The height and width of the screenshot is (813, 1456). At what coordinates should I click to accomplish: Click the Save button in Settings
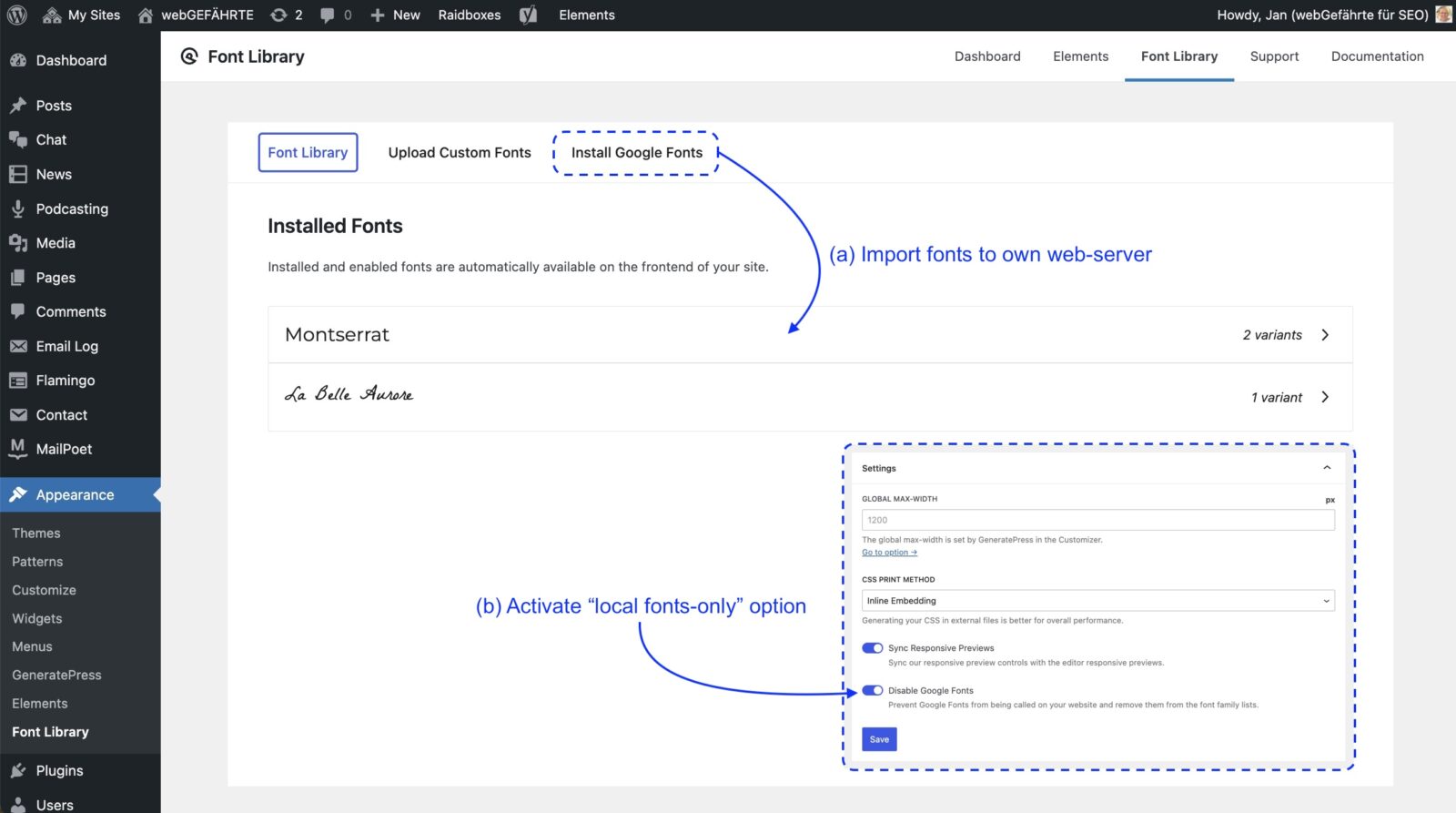click(x=879, y=739)
